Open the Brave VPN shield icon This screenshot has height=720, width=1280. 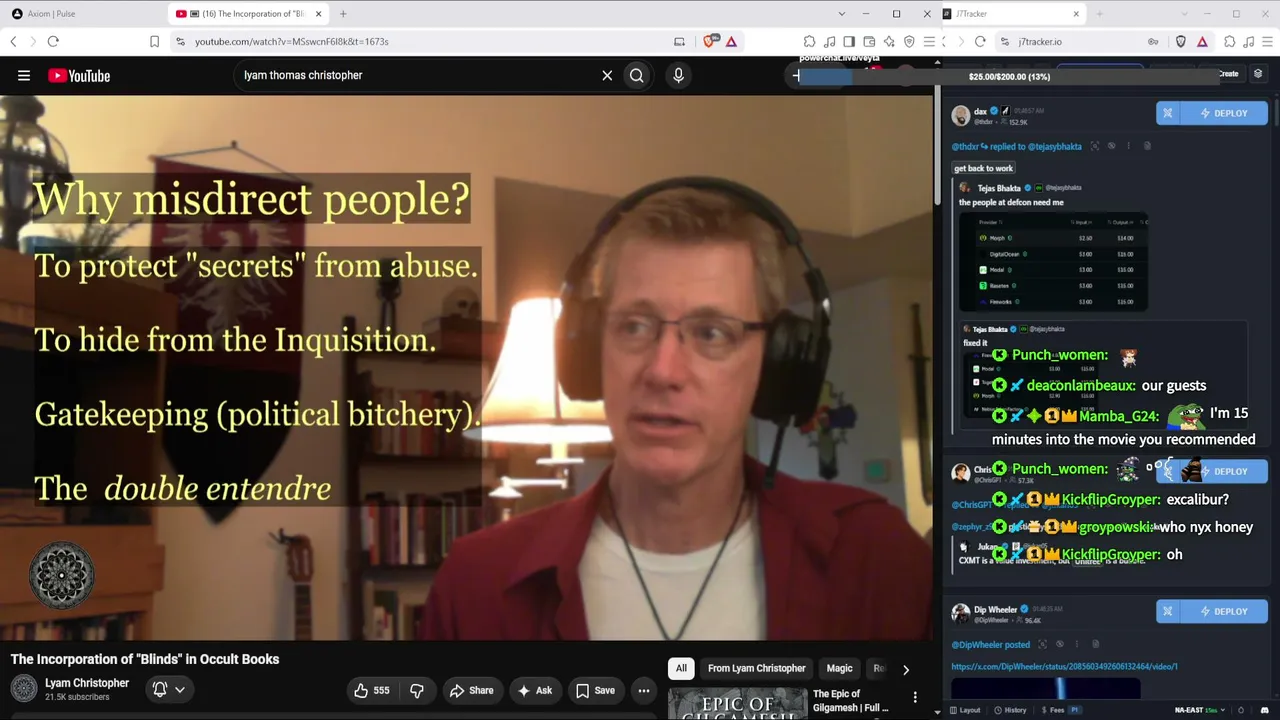[909, 42]
